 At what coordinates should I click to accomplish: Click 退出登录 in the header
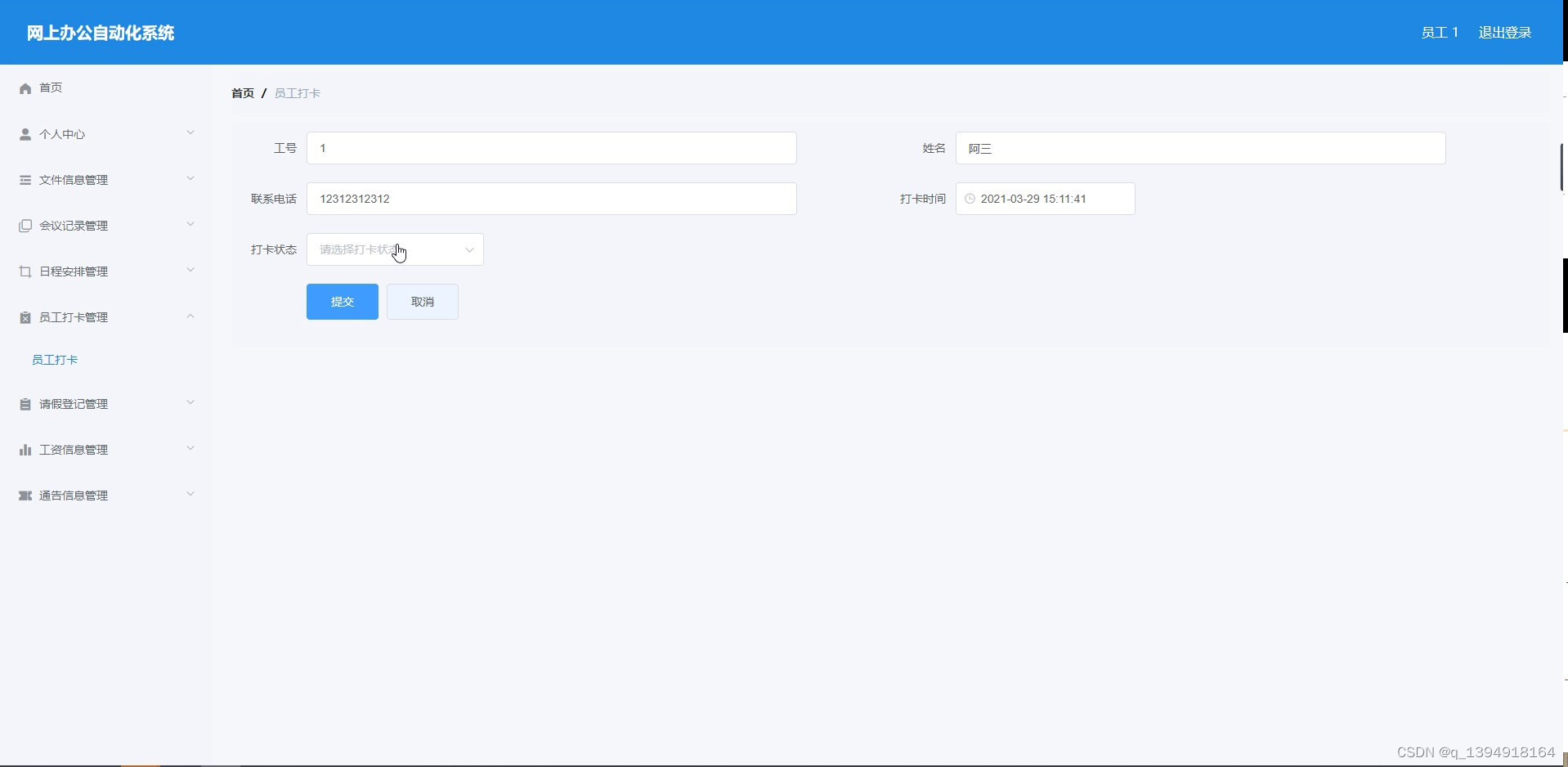[x=1505, y=33]
